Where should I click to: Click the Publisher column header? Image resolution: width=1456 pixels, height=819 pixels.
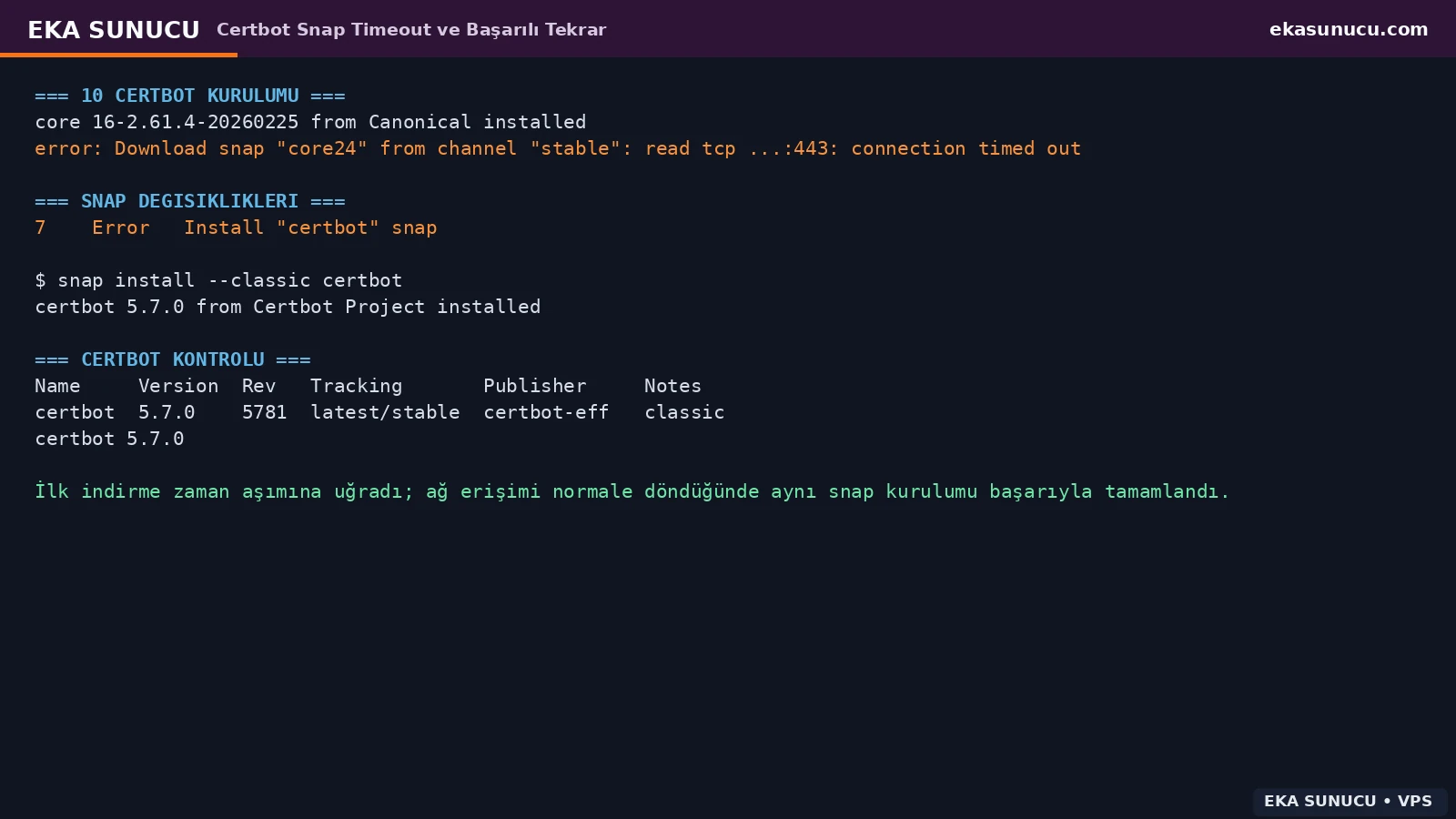tap(535, 386)
